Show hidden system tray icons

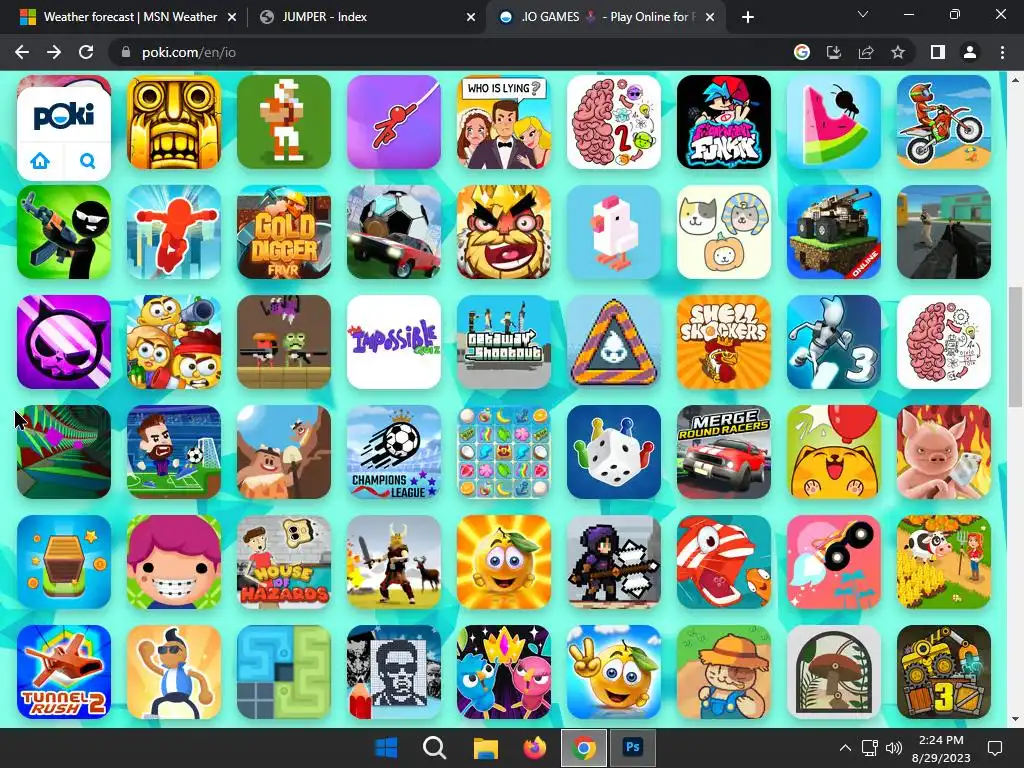(x=845, y=748)
